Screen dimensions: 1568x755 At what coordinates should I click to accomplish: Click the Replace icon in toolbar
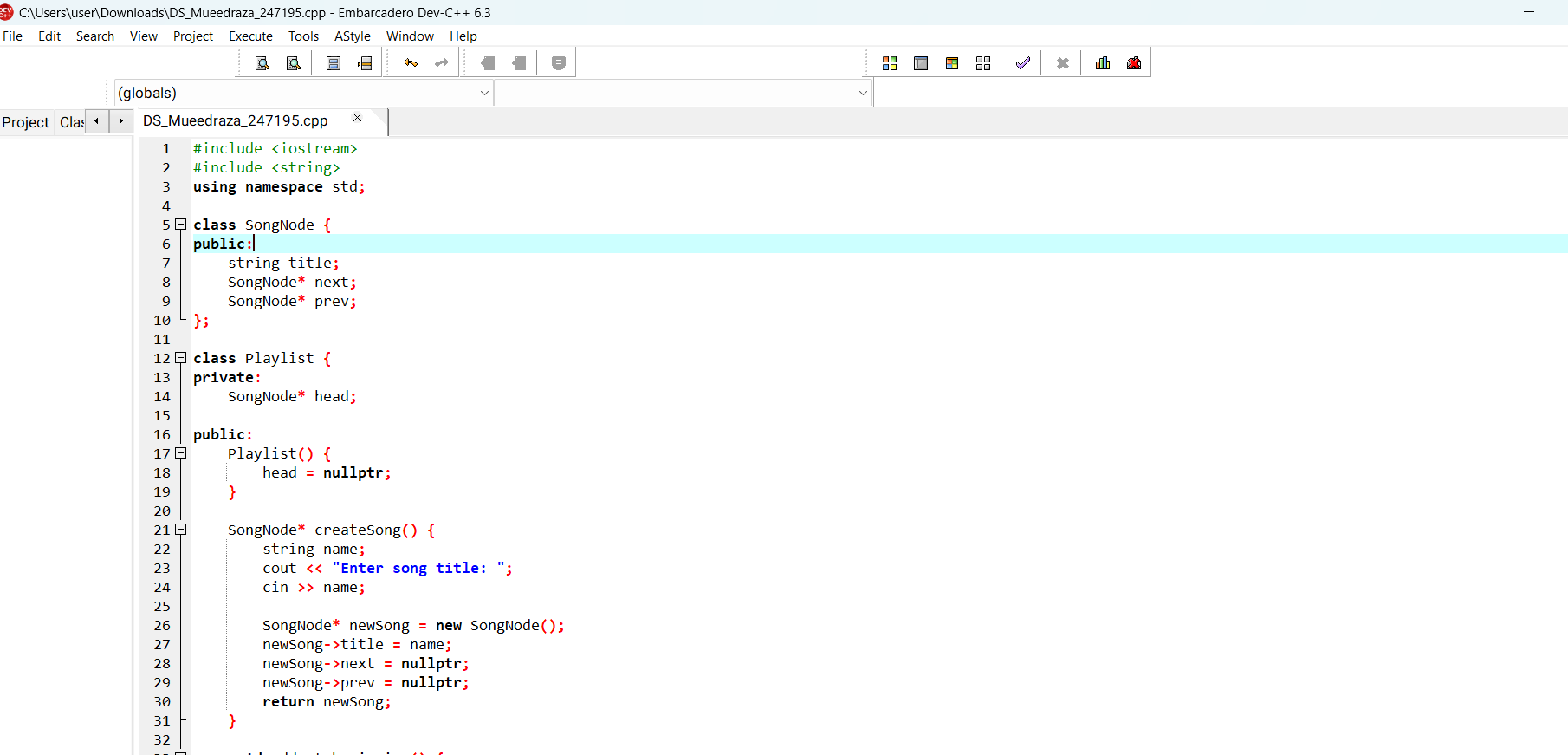294,63
